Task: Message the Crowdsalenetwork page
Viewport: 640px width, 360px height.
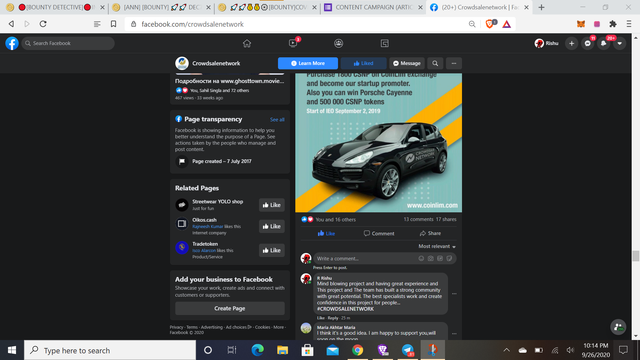Action: click(x=407, y=63)
